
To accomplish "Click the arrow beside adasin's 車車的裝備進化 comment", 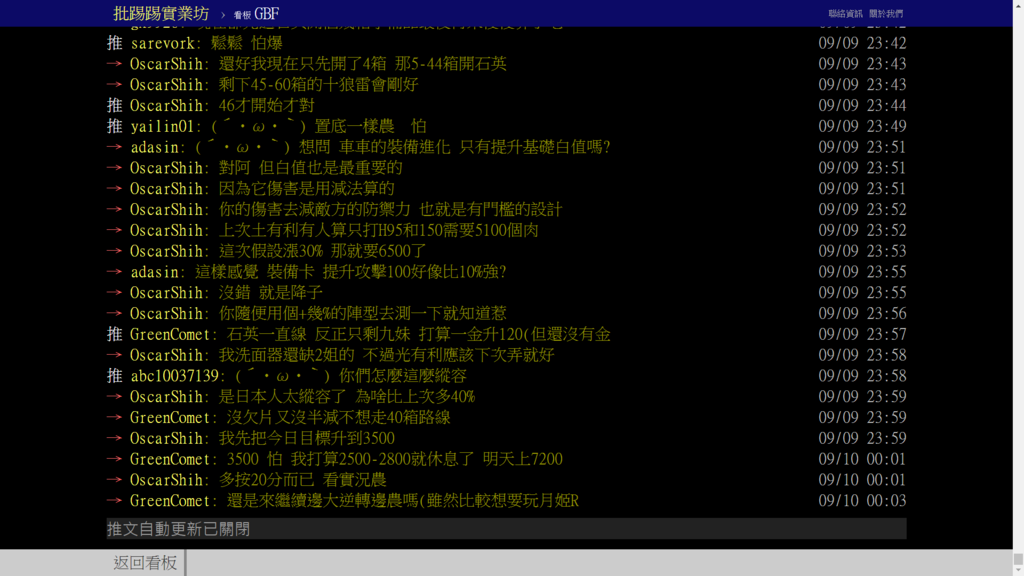I will pyautogui.click(x=114, y=147).
